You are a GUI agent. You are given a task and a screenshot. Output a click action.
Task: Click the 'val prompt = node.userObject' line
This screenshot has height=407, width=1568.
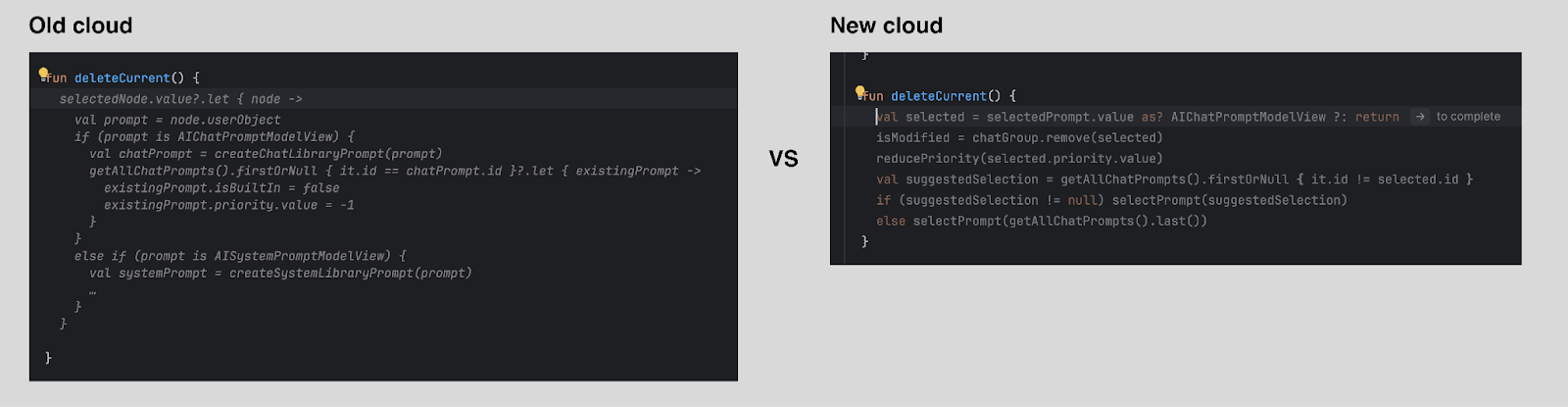[177, 120]
